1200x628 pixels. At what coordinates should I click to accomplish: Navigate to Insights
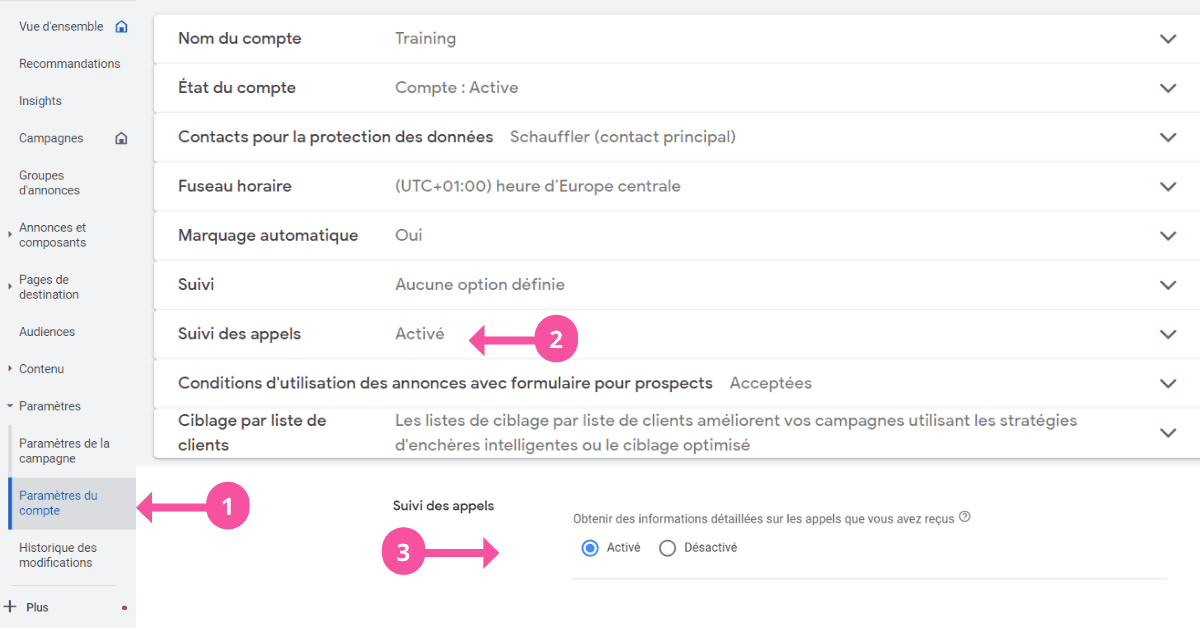[40, 100]
